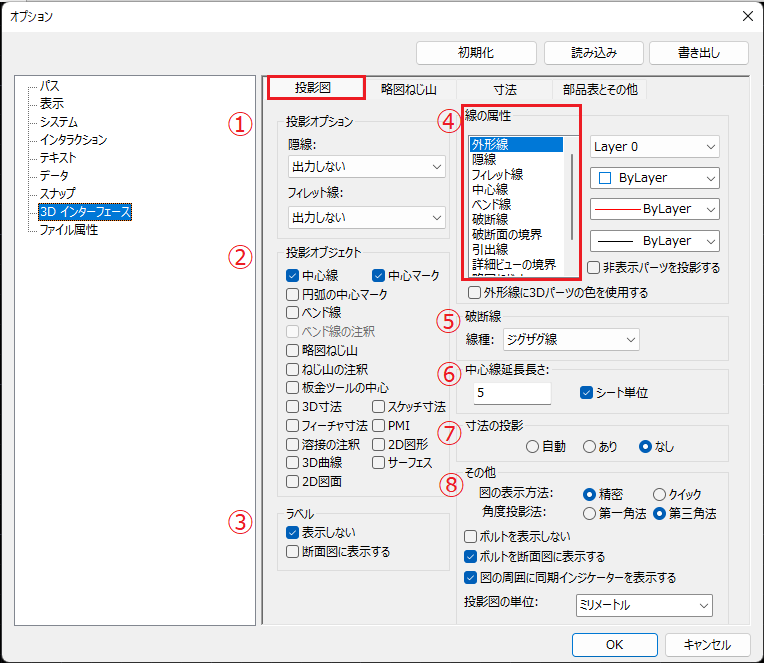Expand the Layer 0 dropdown
This screenshot has width=764, height=663.
click(x=654, y=147)
